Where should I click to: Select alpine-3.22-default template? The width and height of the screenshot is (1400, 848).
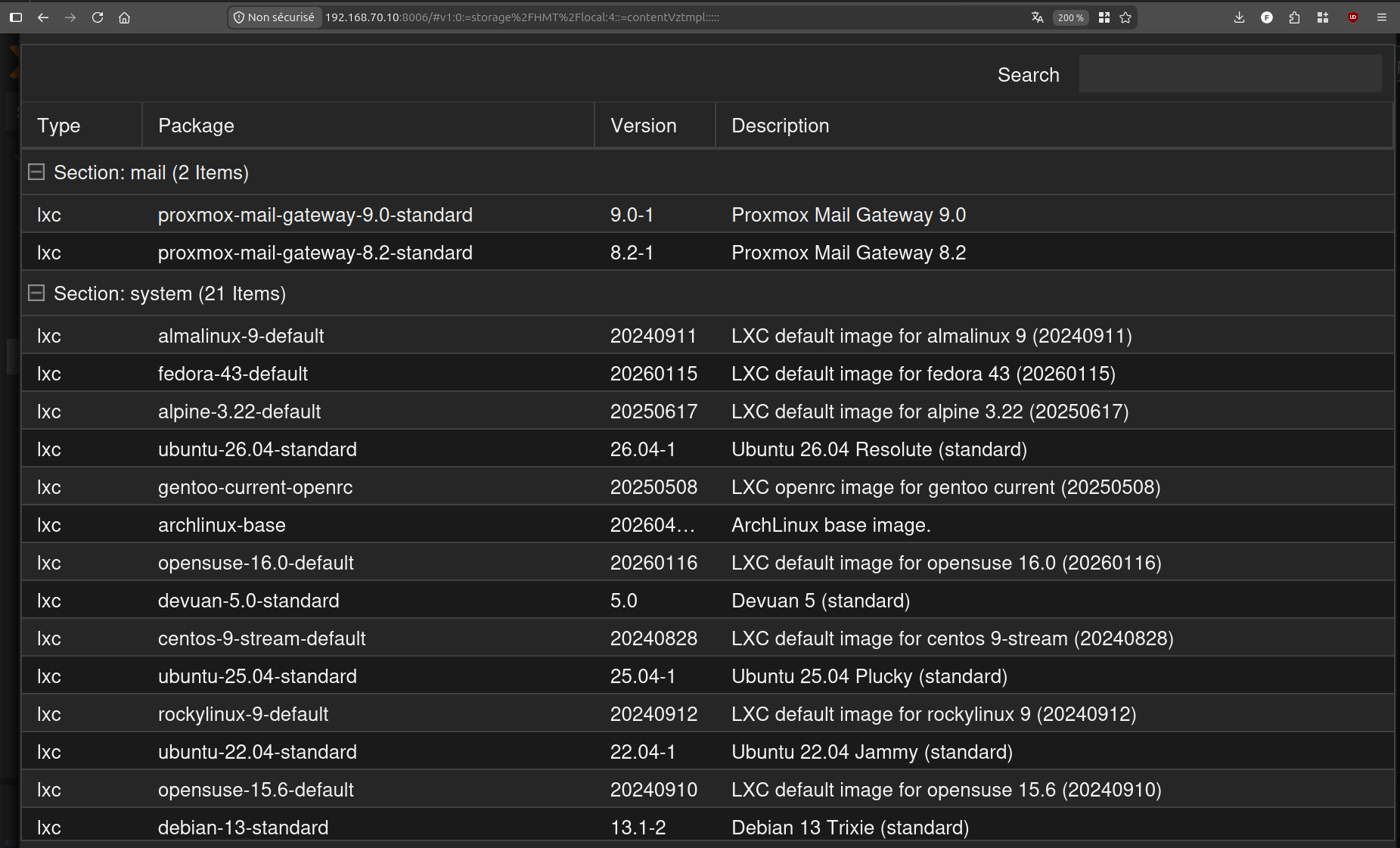click(x=707, y=412)
